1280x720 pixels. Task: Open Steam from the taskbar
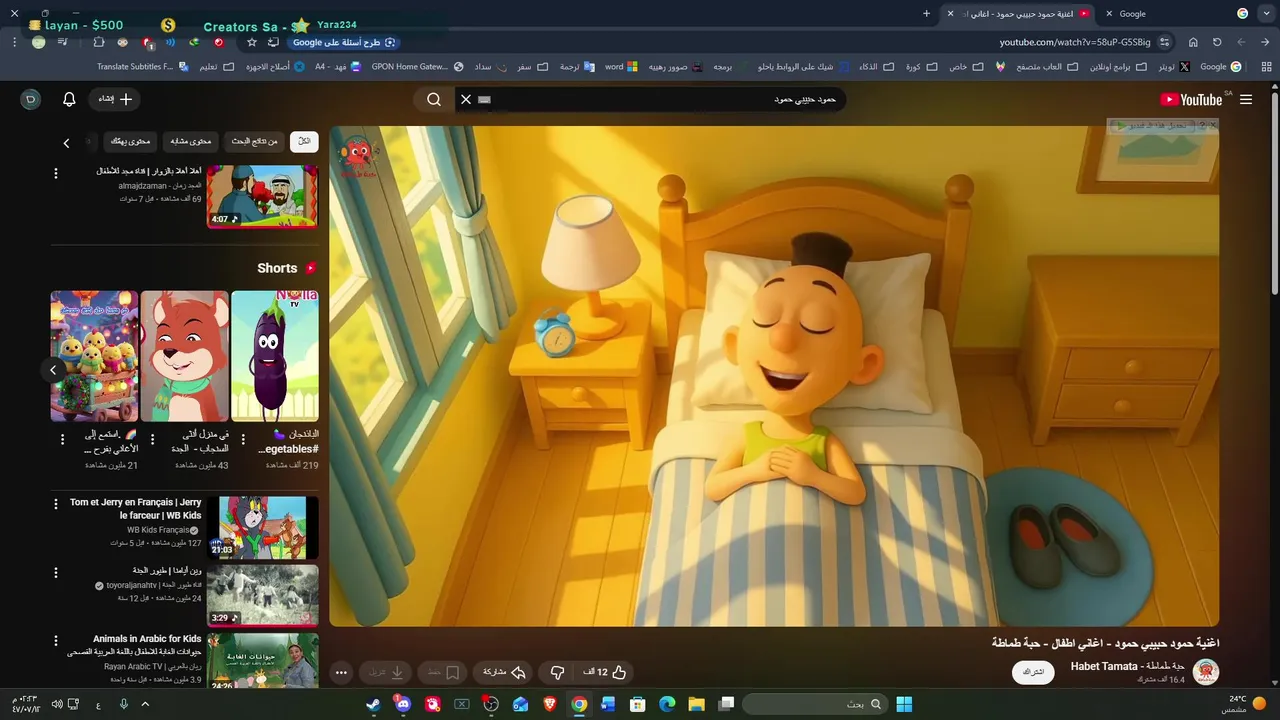[x=373, y=704]
